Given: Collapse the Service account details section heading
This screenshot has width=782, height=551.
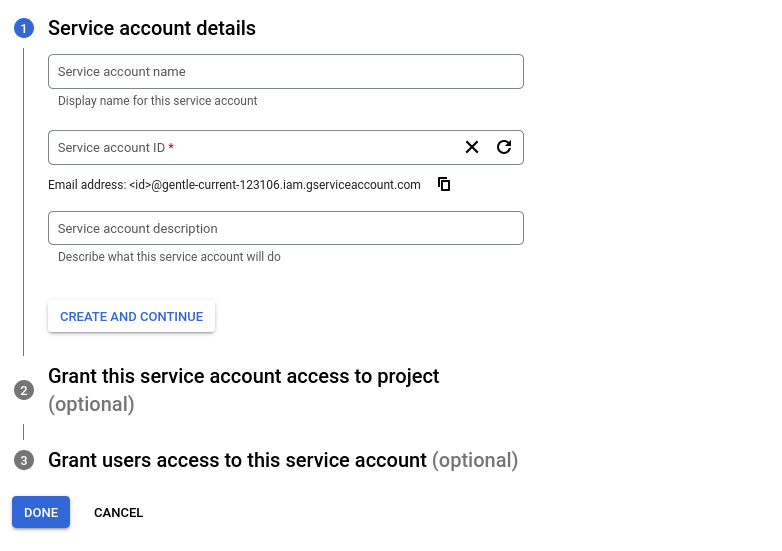Looking at the screenshot, I should pyautogui.click(x=151, y=28).
